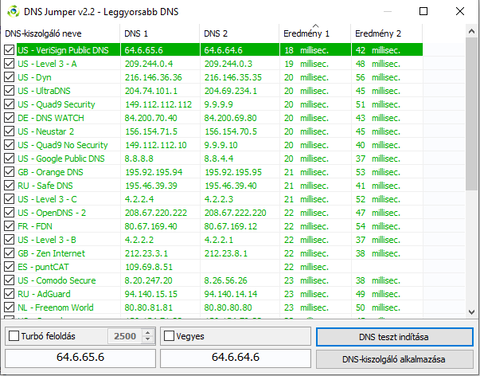The image size is (480, 376).
Task: Enable the Vegyes checkbox
Action: pyautogui.click(x=169, y=336)
